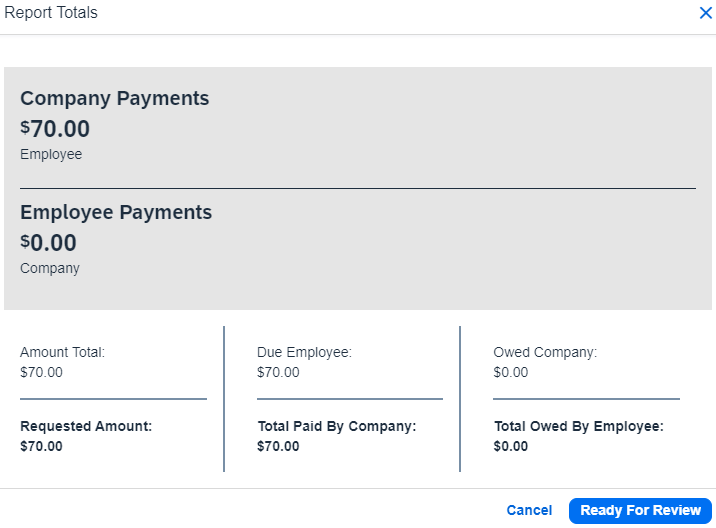Click the Total Paid By Company label
This screenshot has height=528, width=716.
pyautogui.click(x=336, y=426)
